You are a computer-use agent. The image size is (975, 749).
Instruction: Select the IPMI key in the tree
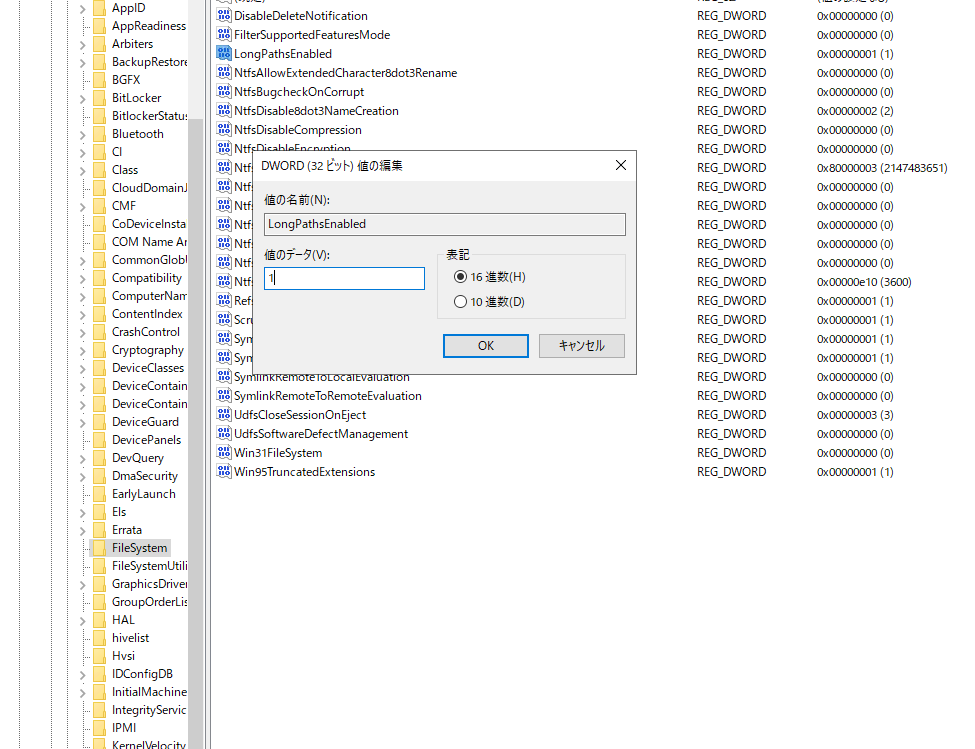[x=124, y=728]
